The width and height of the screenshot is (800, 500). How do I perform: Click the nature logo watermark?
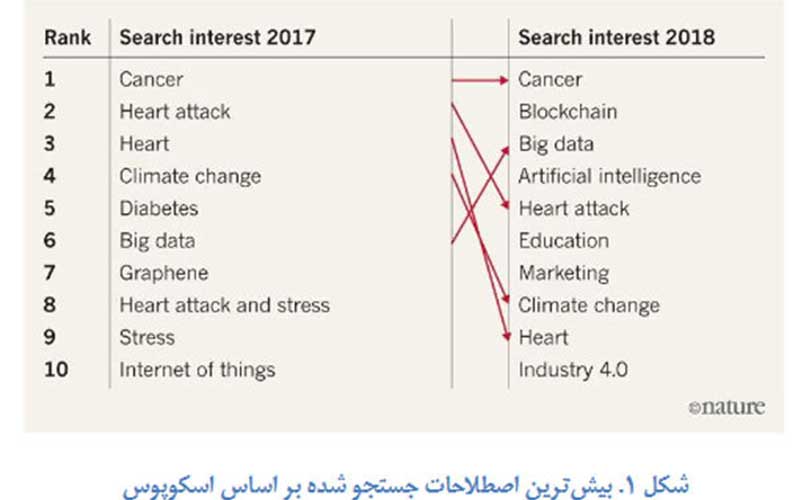(x=727, y=407)
